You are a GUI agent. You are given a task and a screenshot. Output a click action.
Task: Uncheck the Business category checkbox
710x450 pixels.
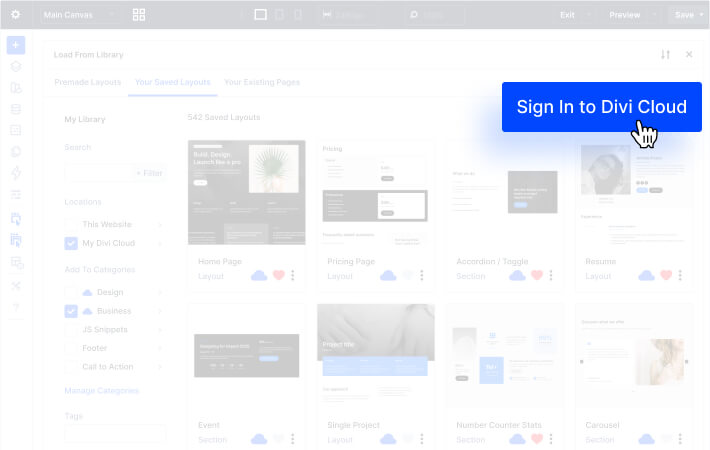pyautogui.click(x=71, y=311)
